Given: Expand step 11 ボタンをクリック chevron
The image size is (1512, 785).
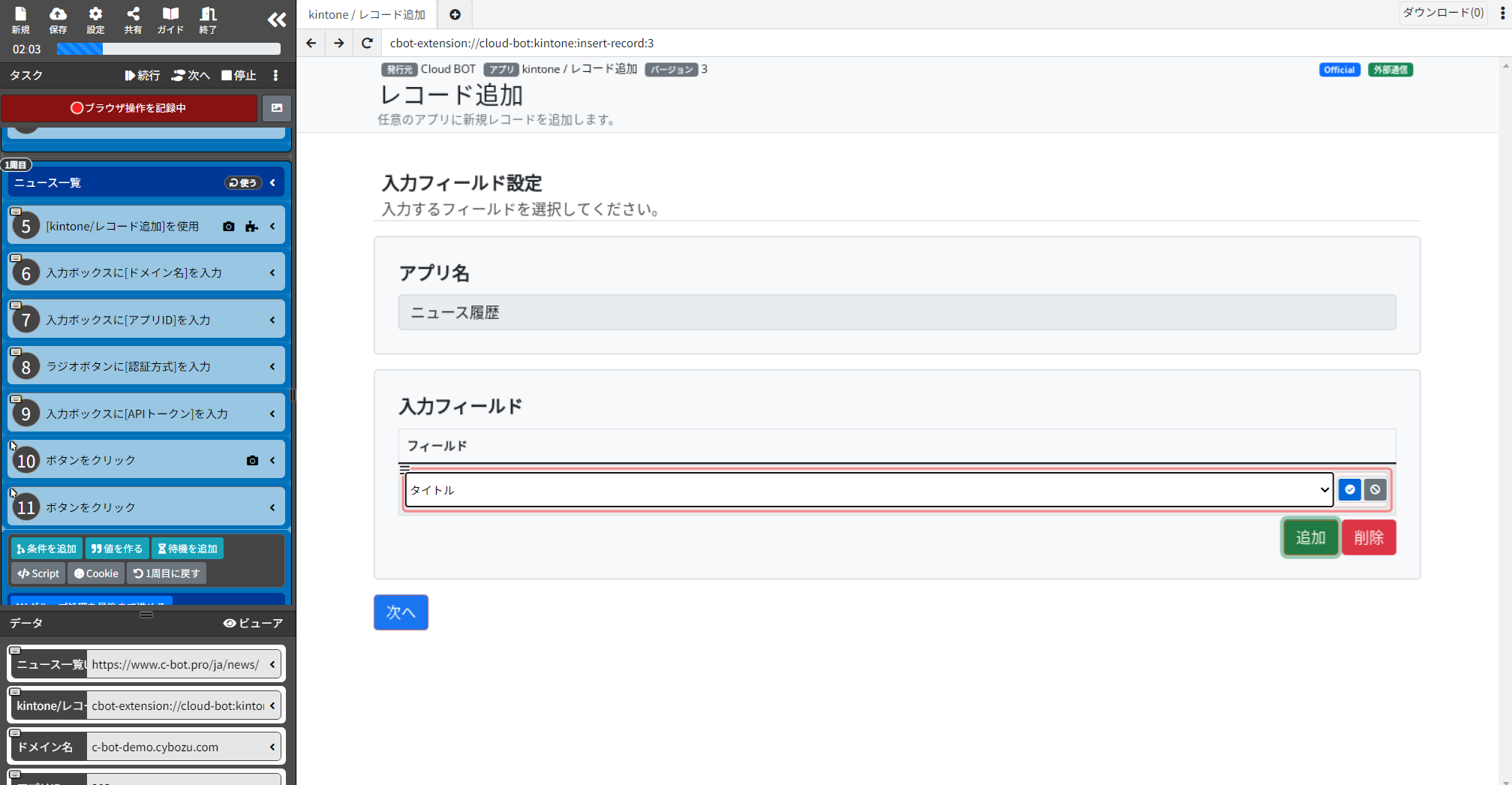Looking at the screenshot, I should tap(272, 508).
